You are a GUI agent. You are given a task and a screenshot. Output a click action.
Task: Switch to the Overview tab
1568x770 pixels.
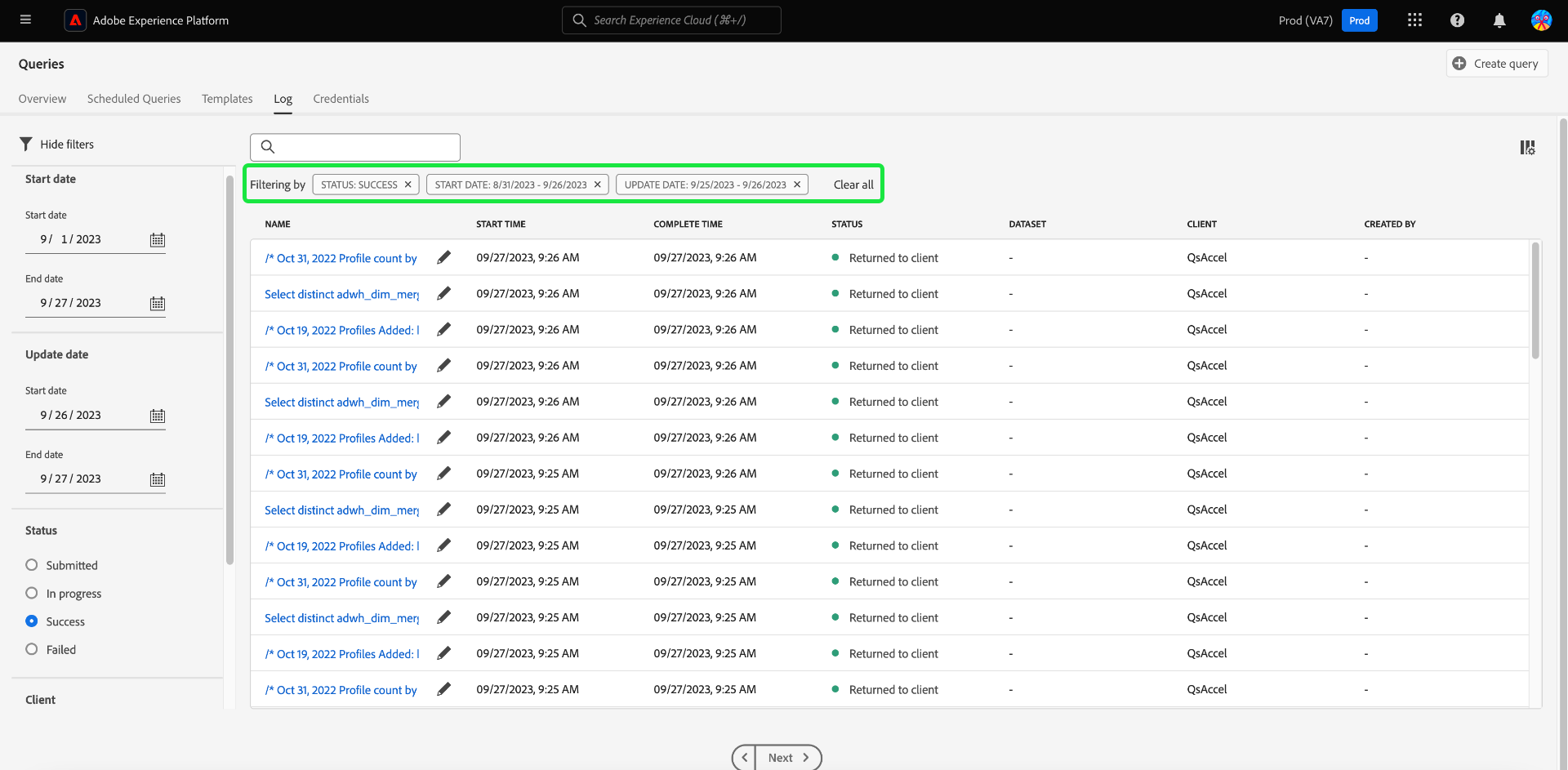click(x=42, y=99)
